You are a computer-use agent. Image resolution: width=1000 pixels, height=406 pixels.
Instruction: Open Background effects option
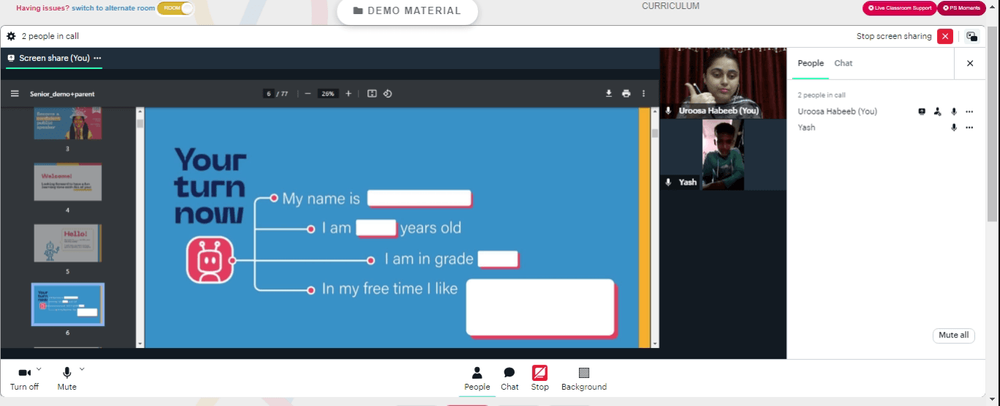tap(584, 379)
